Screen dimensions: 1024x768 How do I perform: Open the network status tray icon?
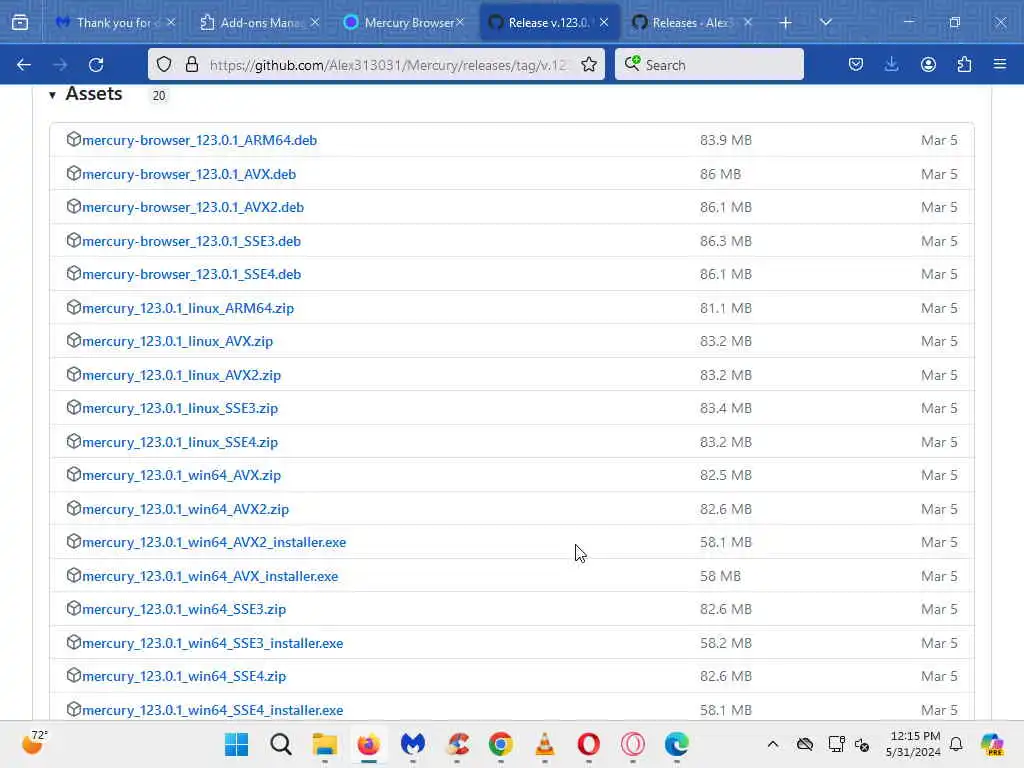point(836,744)
